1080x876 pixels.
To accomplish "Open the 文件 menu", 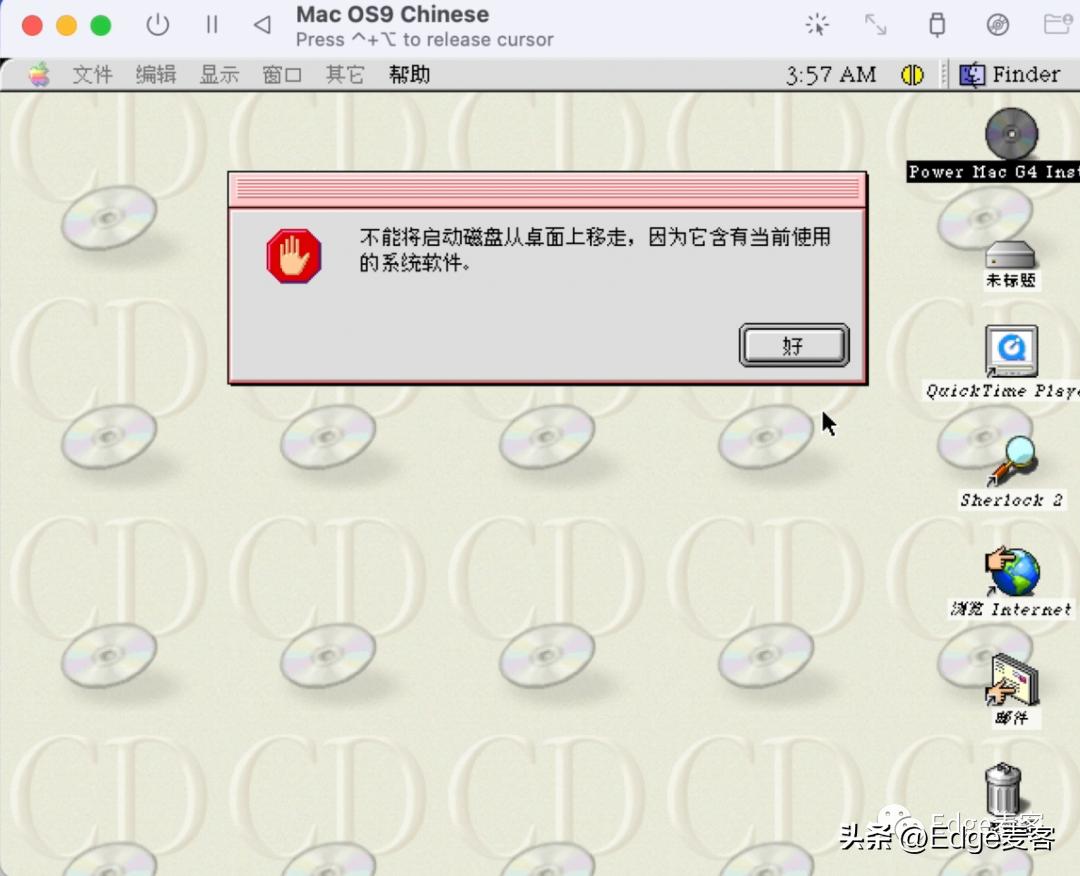I will [x=92, y=74].
